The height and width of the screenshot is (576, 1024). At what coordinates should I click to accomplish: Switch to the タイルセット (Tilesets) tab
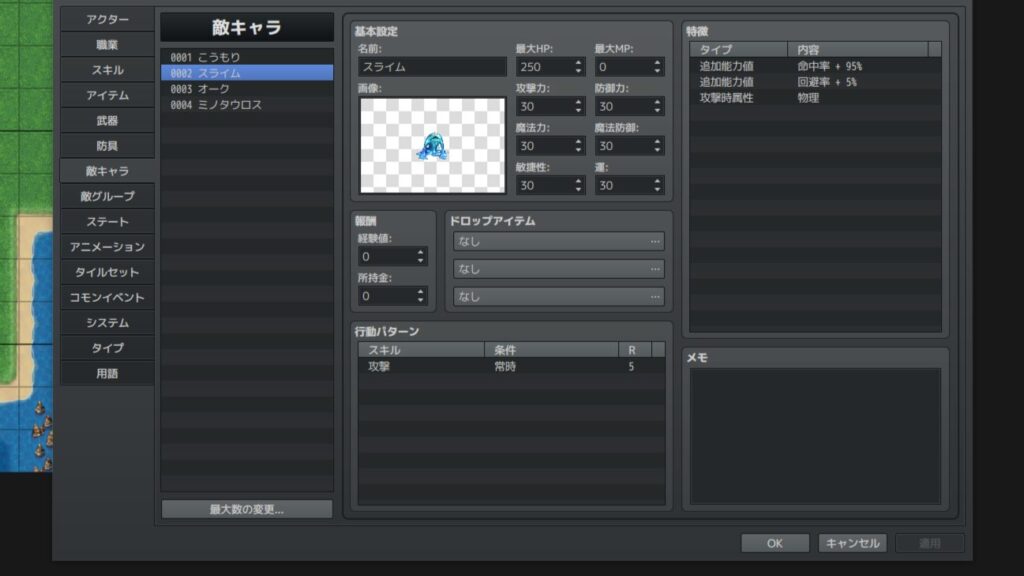pos(107,271)
